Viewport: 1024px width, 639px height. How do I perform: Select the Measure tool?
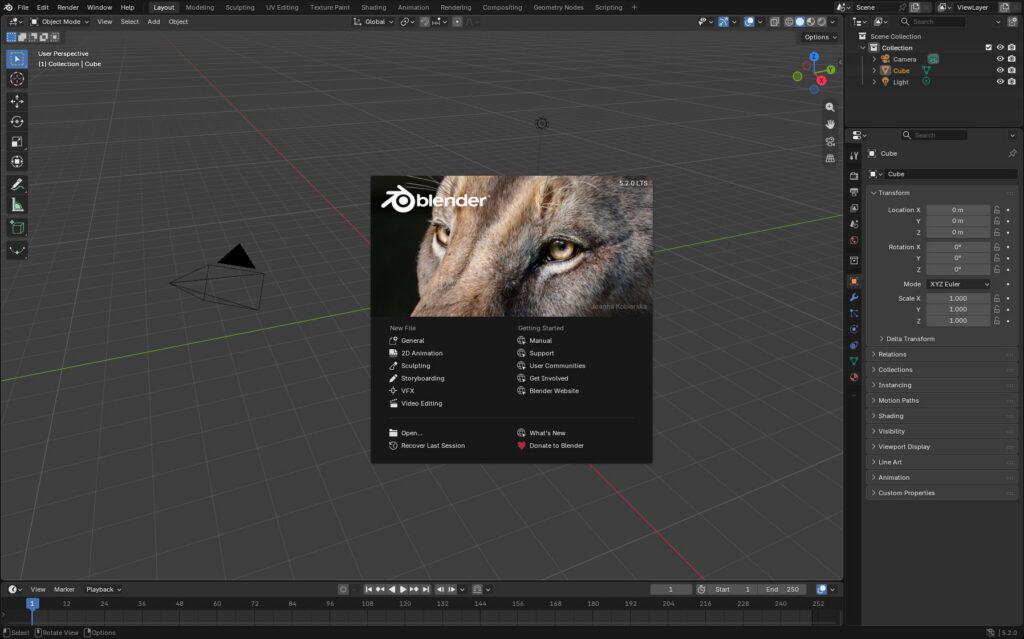tap(17, 205)
